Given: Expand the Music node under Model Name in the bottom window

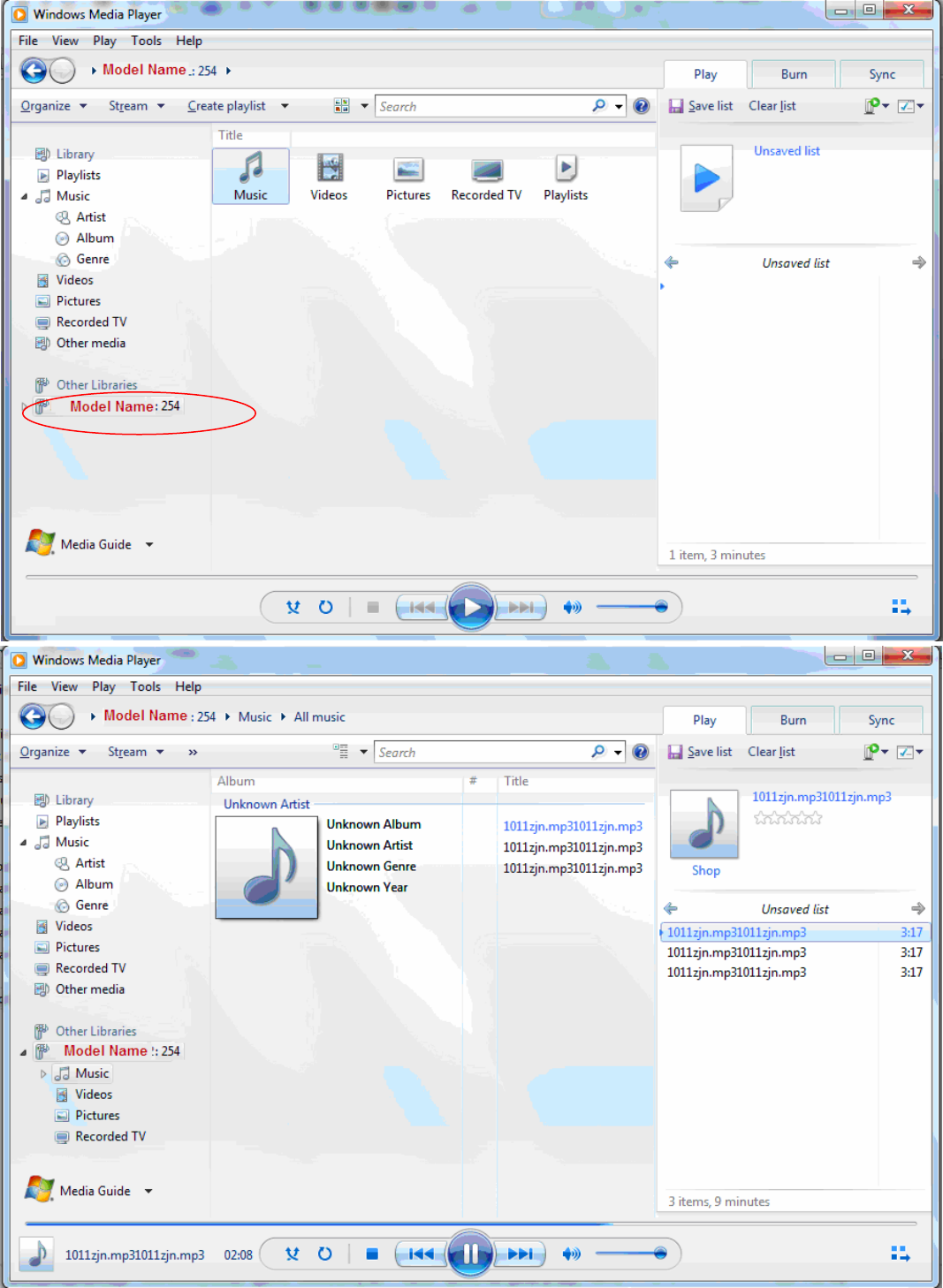Looking at the screenshot, I should [x=43, y=1073].
